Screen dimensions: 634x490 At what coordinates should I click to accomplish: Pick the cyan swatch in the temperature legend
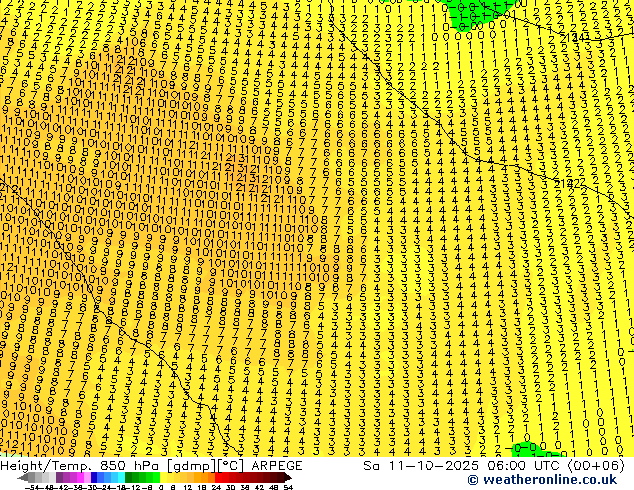pos(121,477)
